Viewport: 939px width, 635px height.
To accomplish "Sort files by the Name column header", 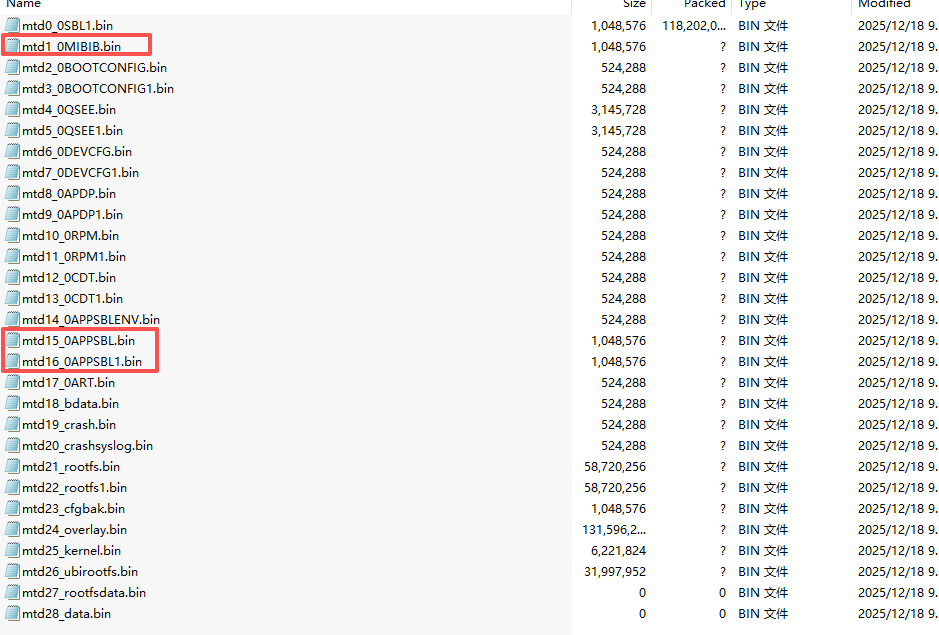I will (23, 5).
